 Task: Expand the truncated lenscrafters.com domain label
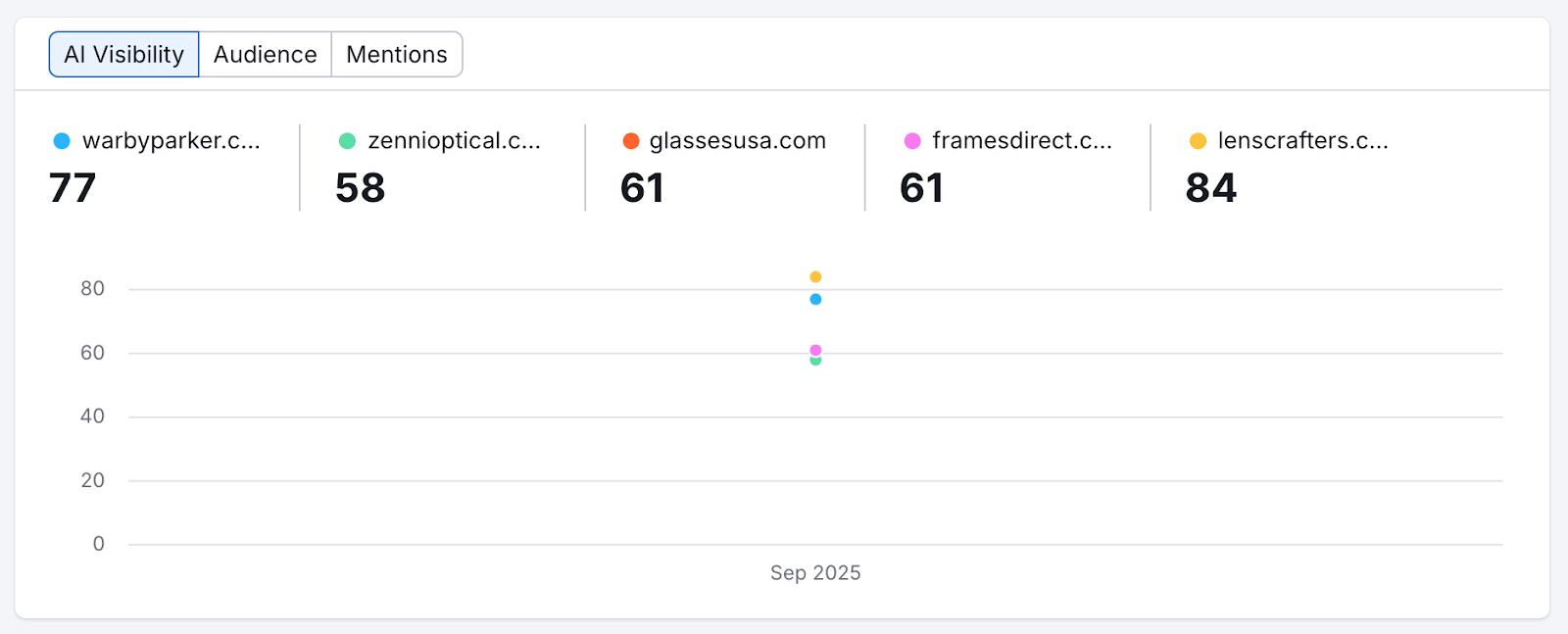1303,140
